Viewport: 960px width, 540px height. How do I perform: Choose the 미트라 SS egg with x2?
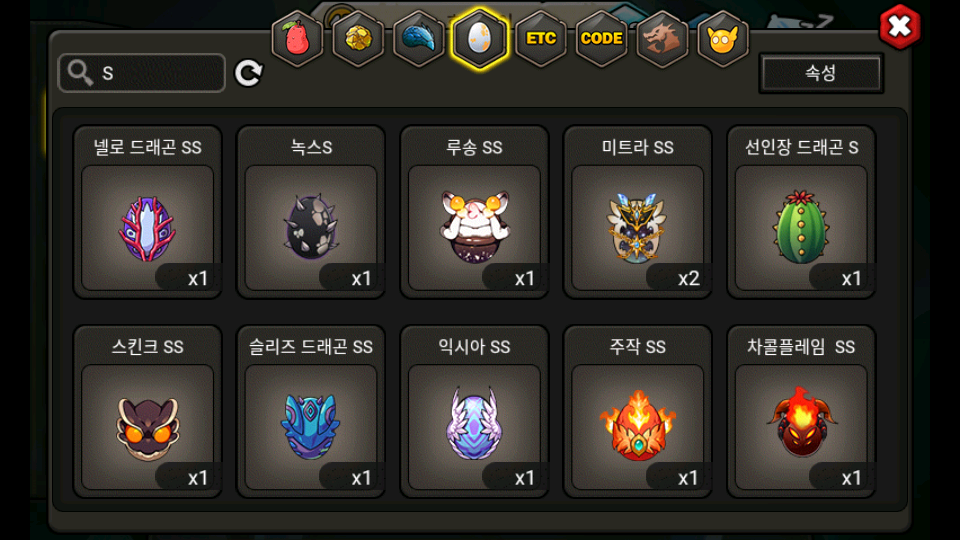click(637, 212)
